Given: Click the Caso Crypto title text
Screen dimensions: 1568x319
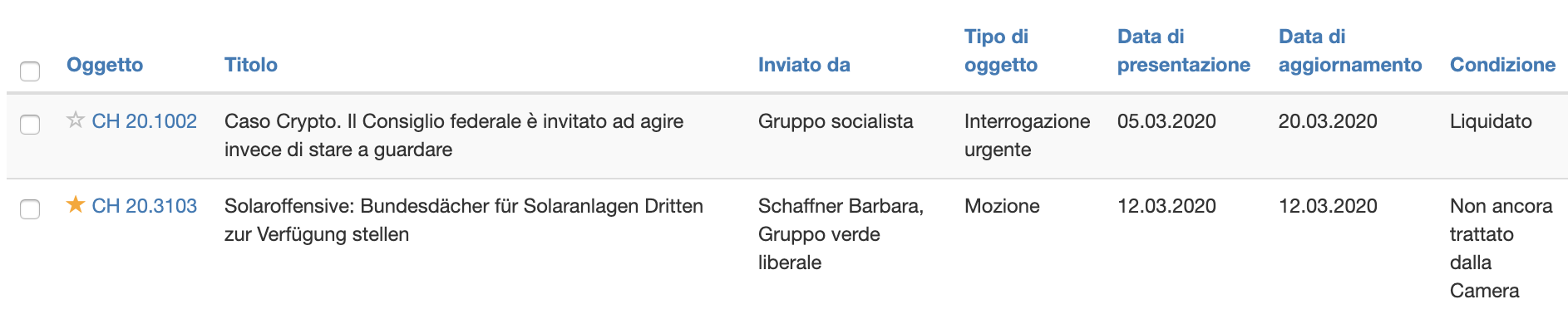Looking at the screenshot, I should [454, 135].
